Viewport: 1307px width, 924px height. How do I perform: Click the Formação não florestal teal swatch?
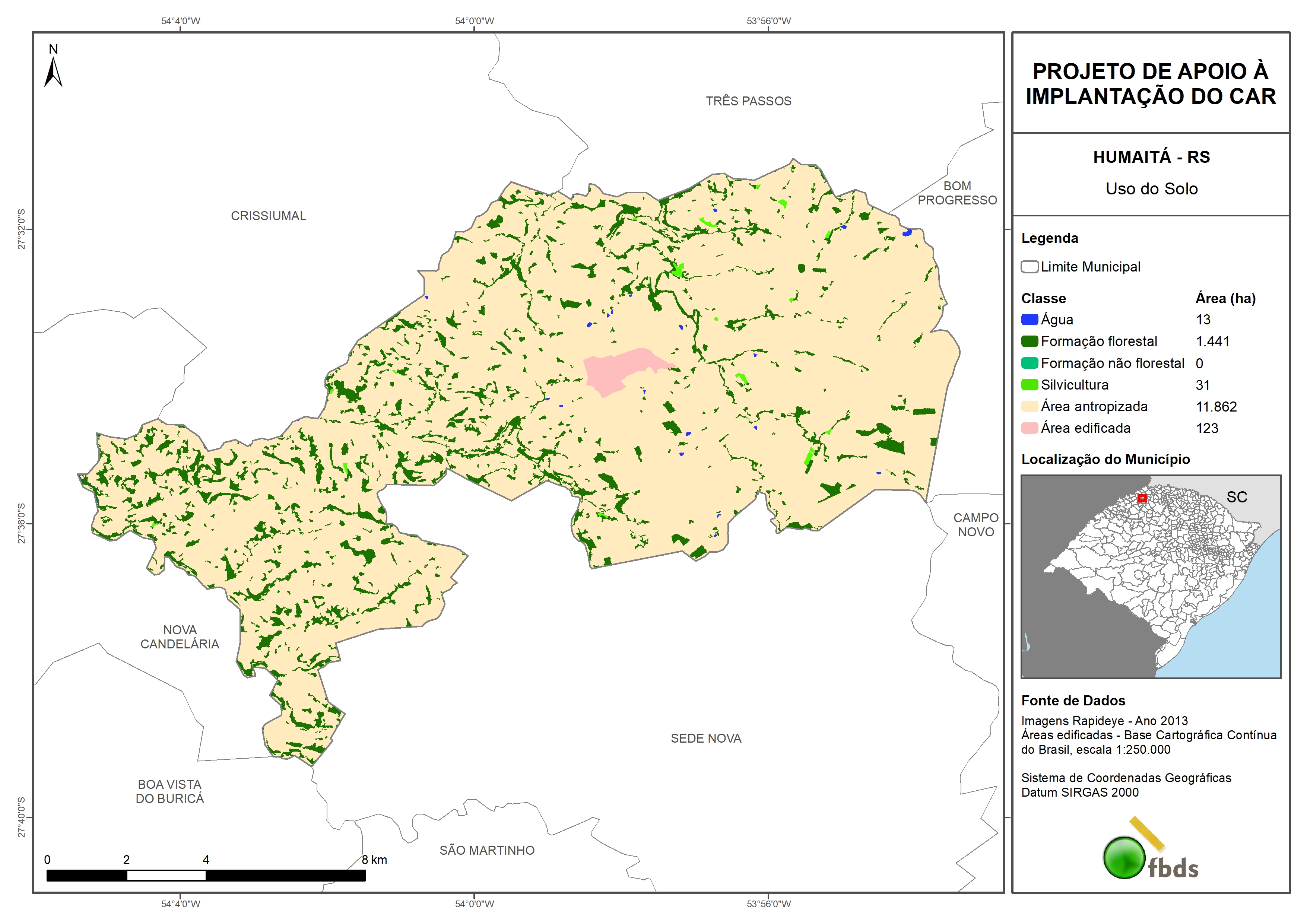[1029, 363]
